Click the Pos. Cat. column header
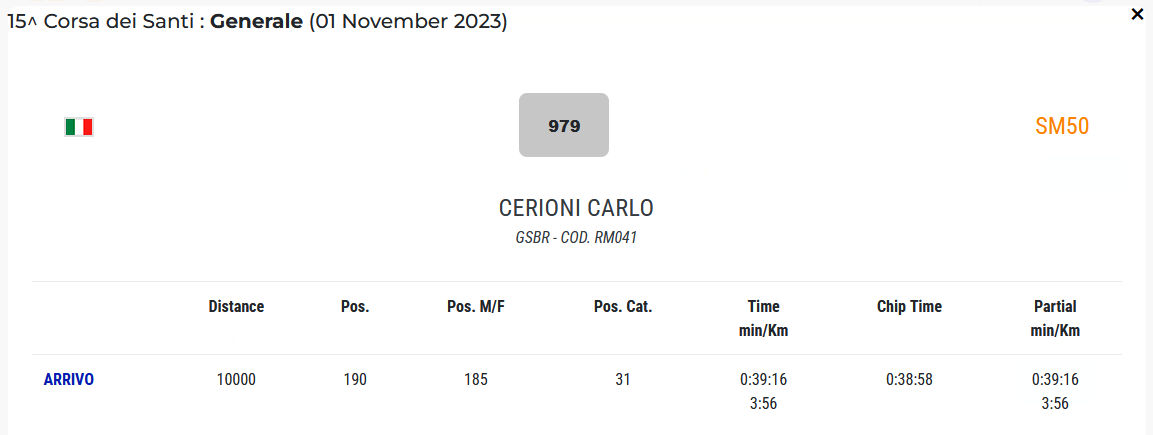This screenshot has width=1153, height=435. click(x=623, y=306)
